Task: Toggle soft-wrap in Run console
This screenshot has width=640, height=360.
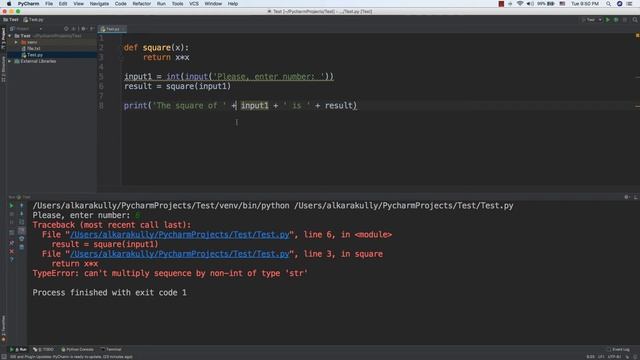Action: (22, 222)
